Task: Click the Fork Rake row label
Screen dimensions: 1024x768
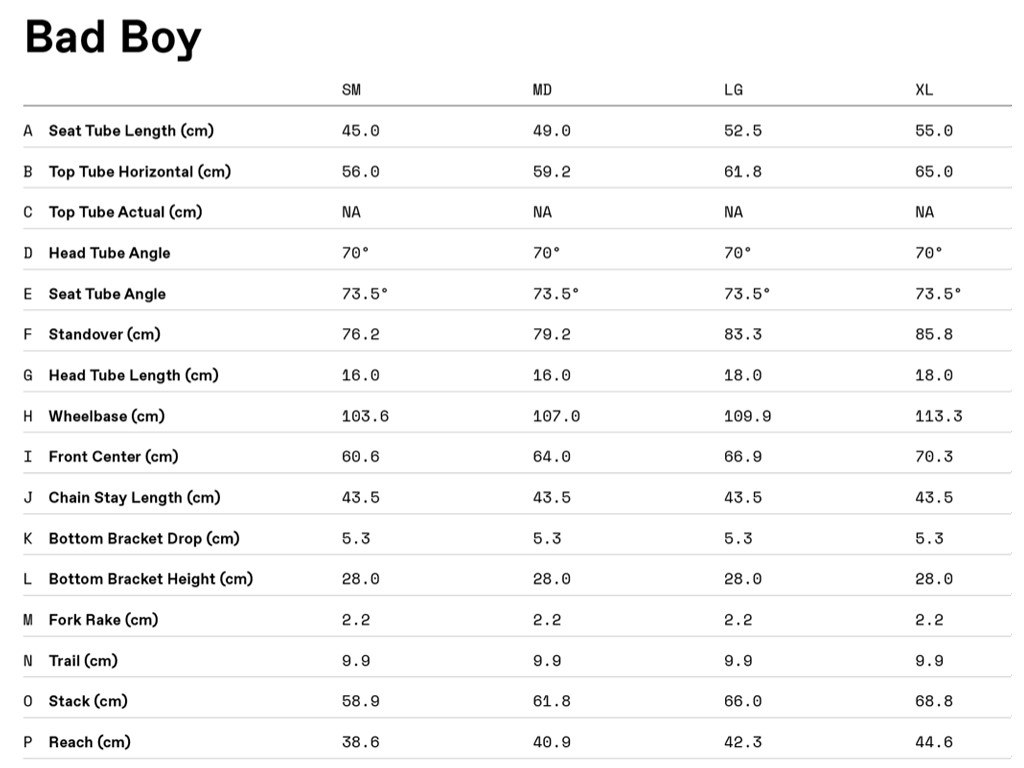Action: (x=103, y=620)
